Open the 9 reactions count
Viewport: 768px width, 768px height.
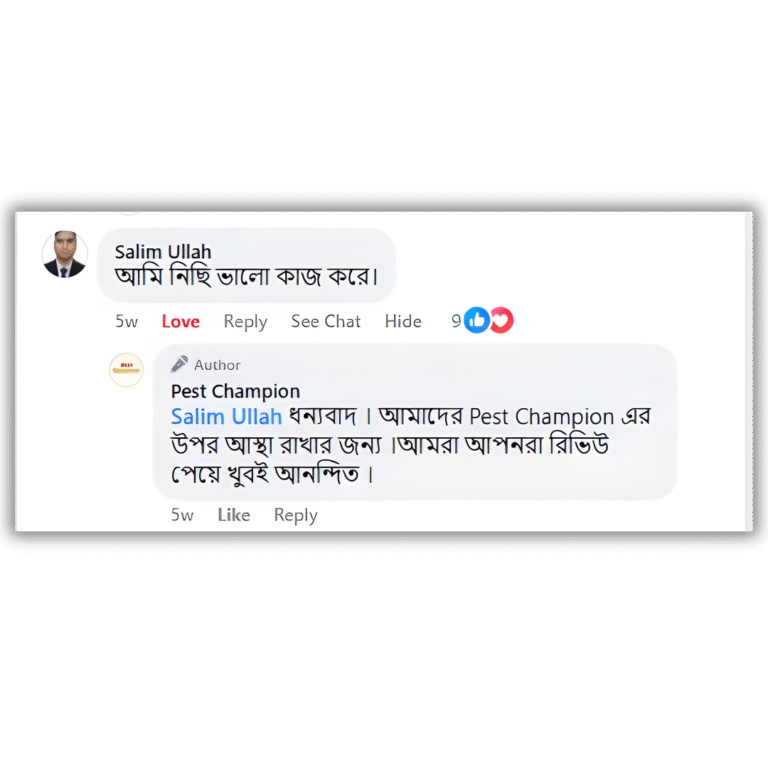click(456, 321)
